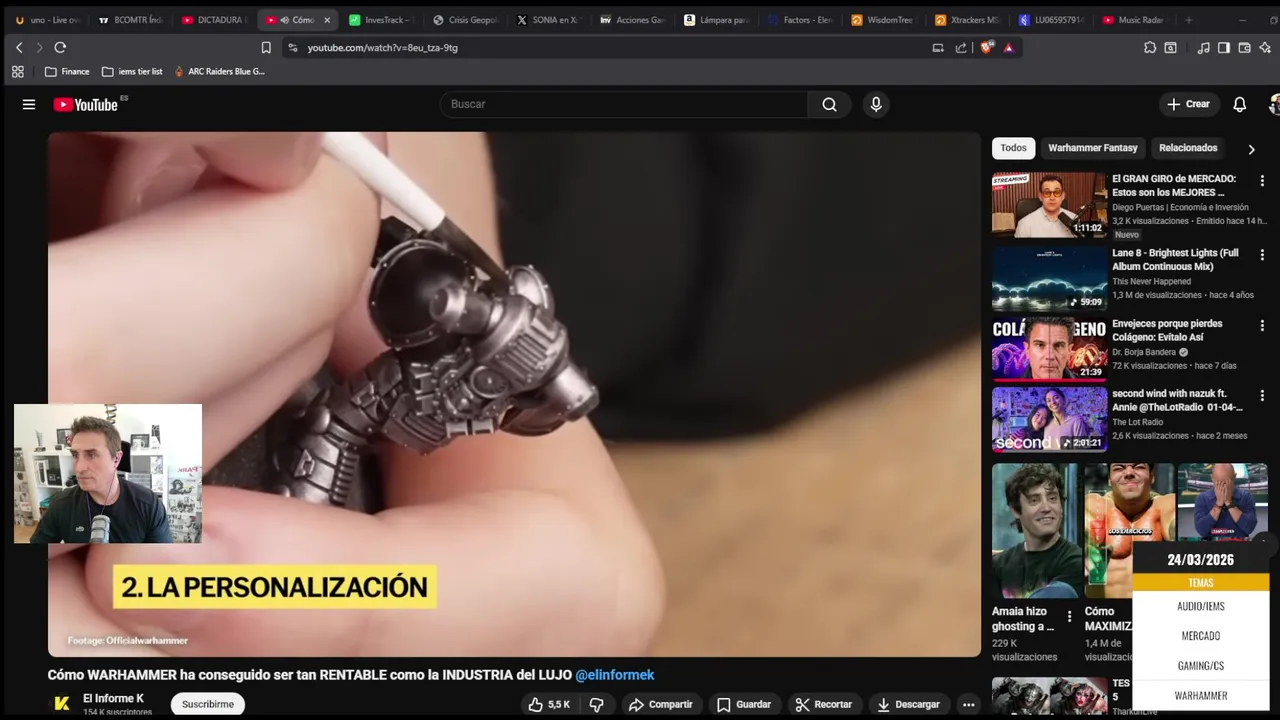1280x720 pixels.
Task: Click the YouTube logo
Action: tap(86, 104)
